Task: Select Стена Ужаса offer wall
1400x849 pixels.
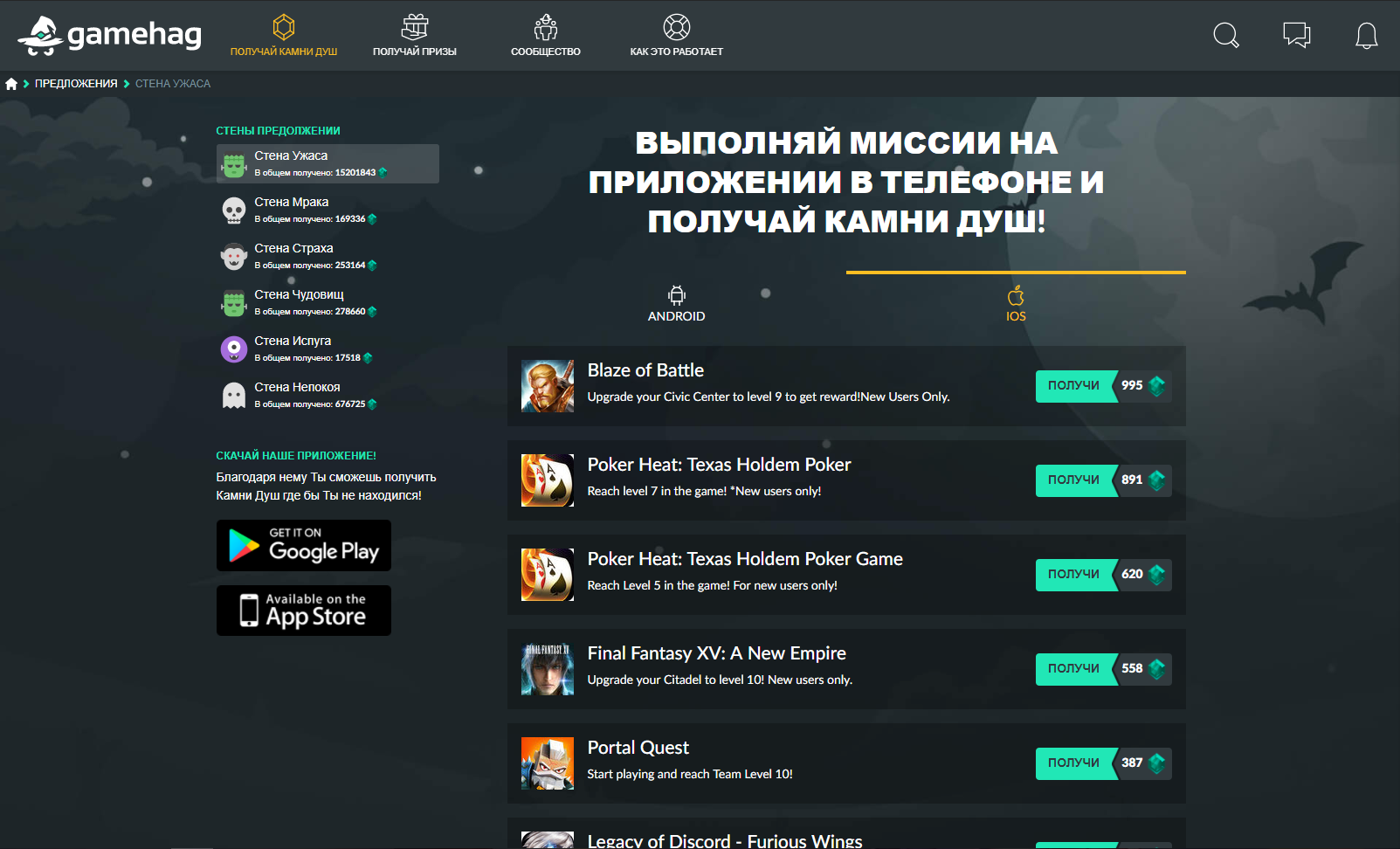Action: tap(328, 163)
